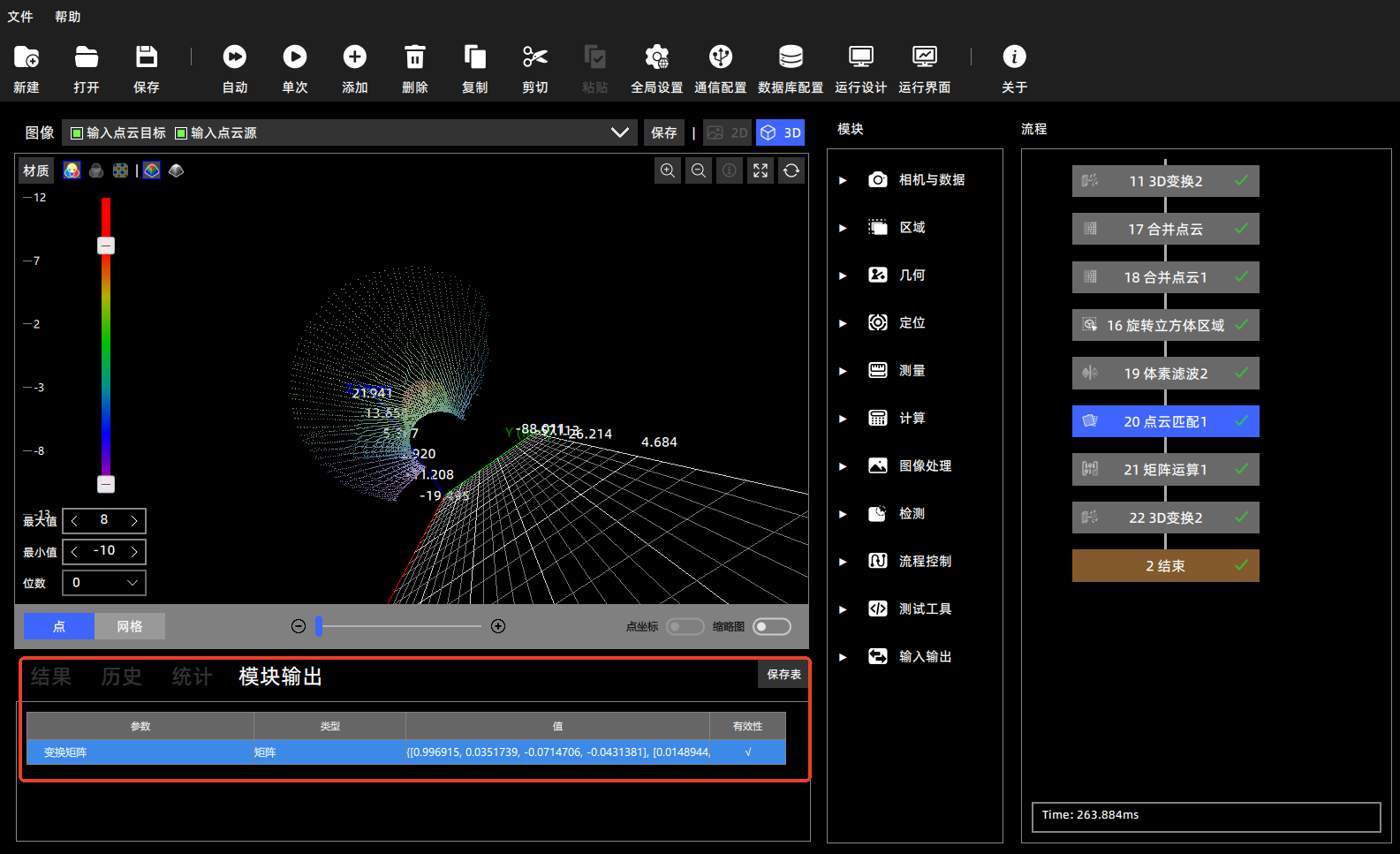Select the 16 旋转立方体区域 flow node

[x=1166, y=325]
